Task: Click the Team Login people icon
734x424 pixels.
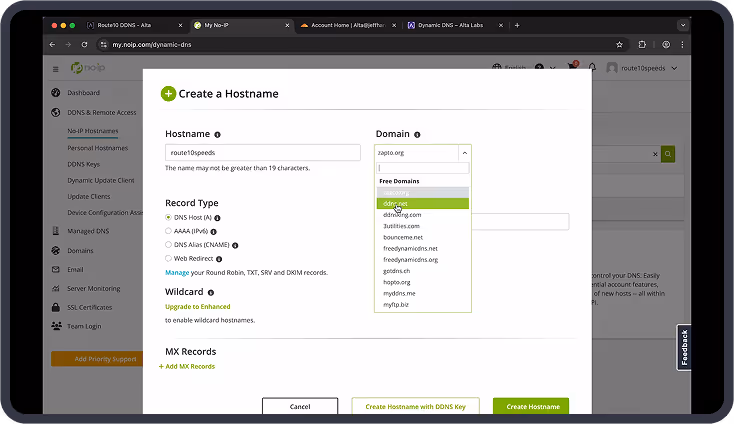Action: (56, 326)
